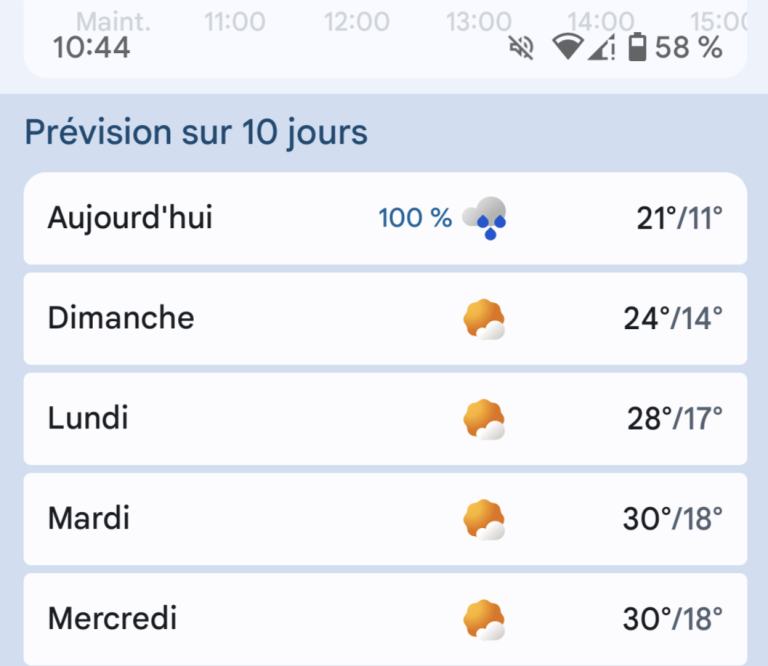Select the 12:00 hourly forecast slot

[x=357, y=22]
